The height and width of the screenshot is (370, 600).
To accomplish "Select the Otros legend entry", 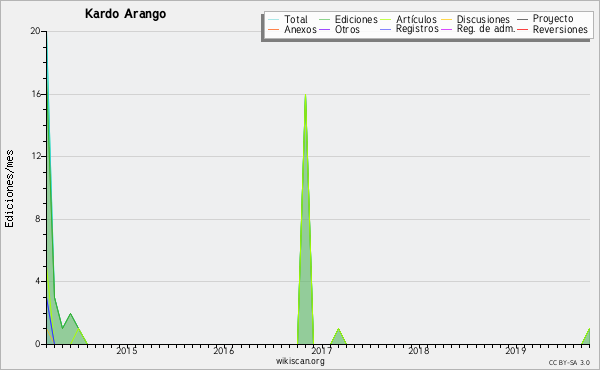I will pos(347,29).
